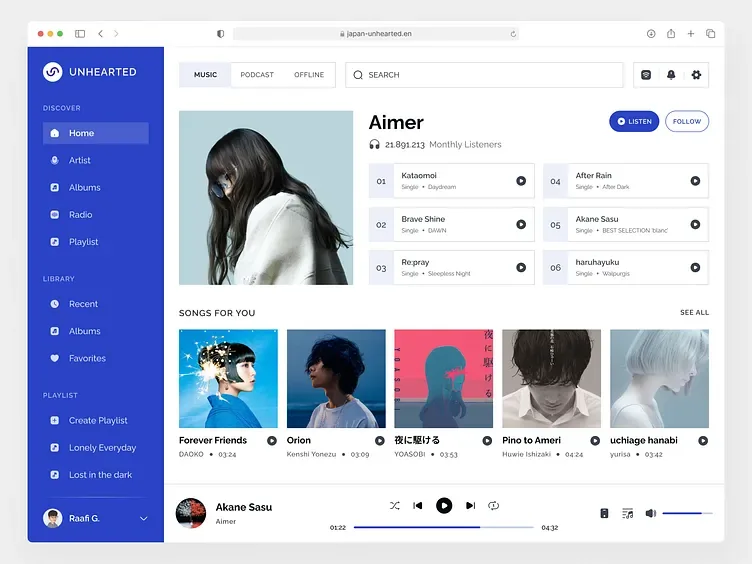Open settings gear in top bar
The image size is (752, 564).
(696, 75)
